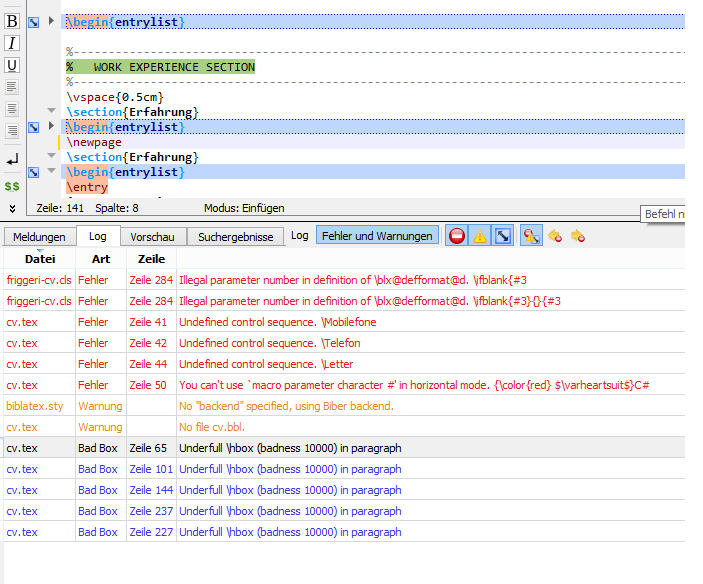Apply underline with the U icon
The image size is (703, 584).
(12, 65)
